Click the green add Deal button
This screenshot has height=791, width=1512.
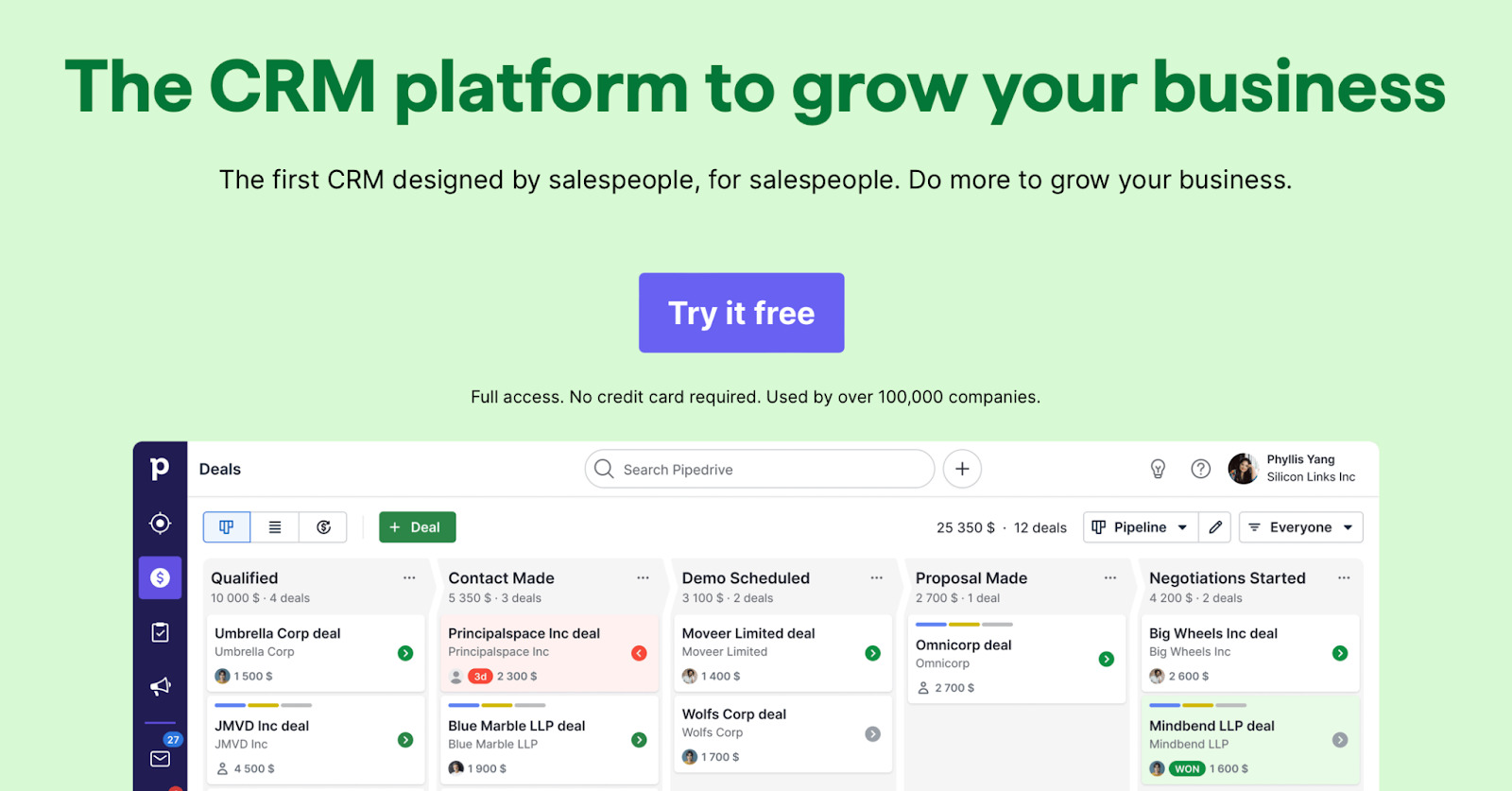[x=417, y=527]
